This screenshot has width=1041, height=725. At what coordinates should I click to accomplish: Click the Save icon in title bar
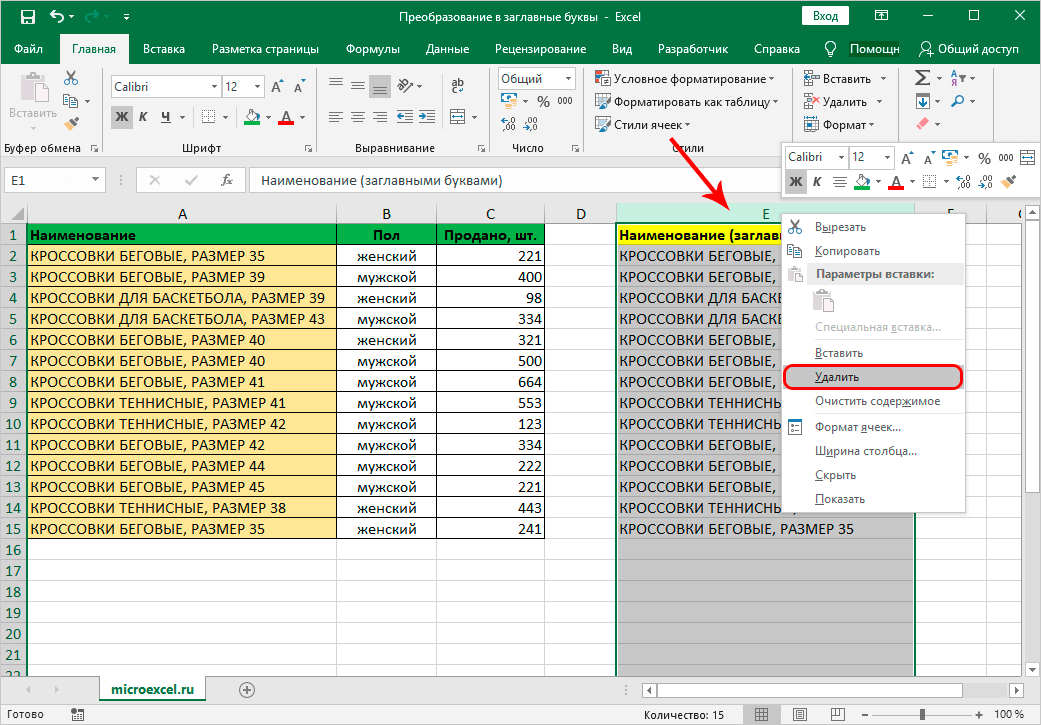(x=27, y=17)
